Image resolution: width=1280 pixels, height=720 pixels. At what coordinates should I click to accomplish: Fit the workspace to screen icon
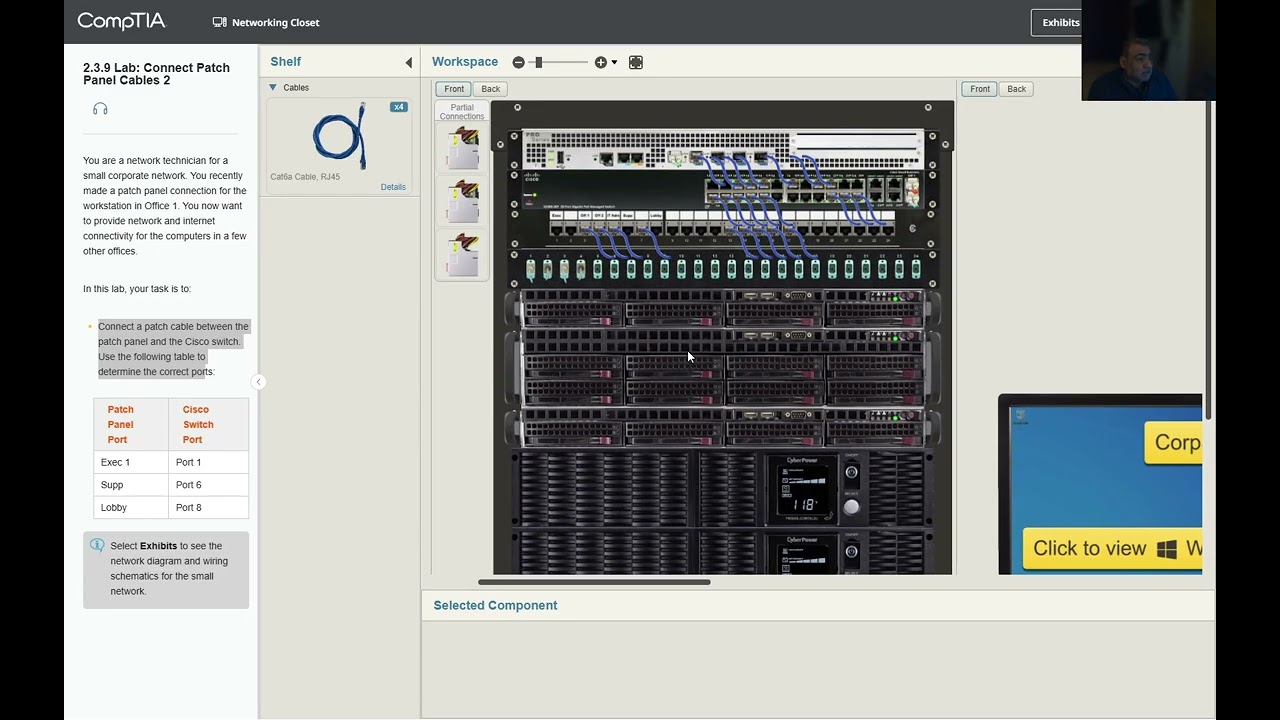635,62
